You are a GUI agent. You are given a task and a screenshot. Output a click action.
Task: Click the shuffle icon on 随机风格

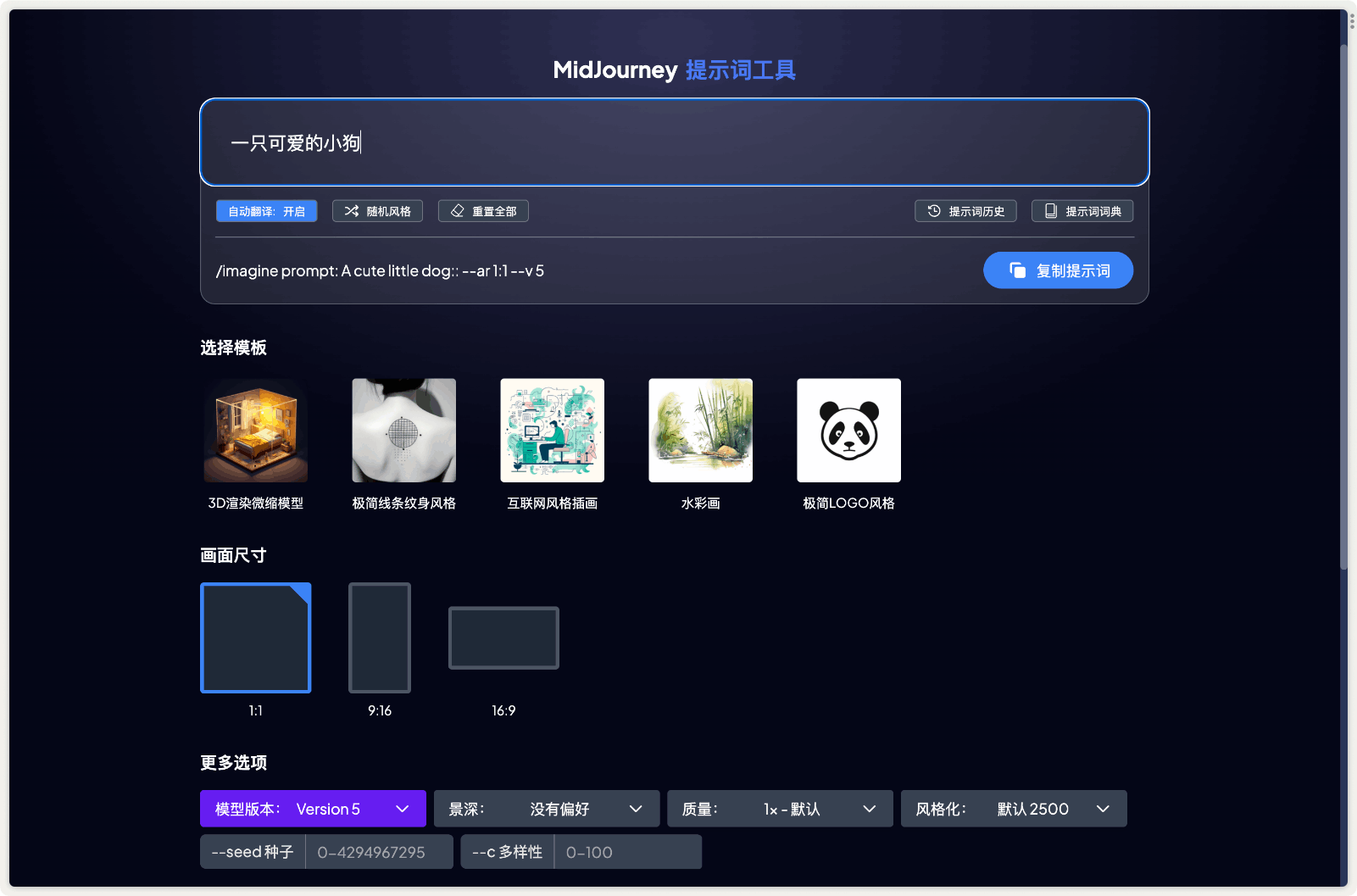(x=353, y=210)
